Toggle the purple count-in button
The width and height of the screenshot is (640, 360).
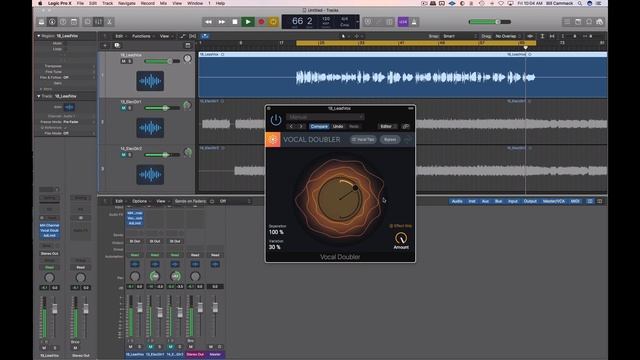pos(403,22)
